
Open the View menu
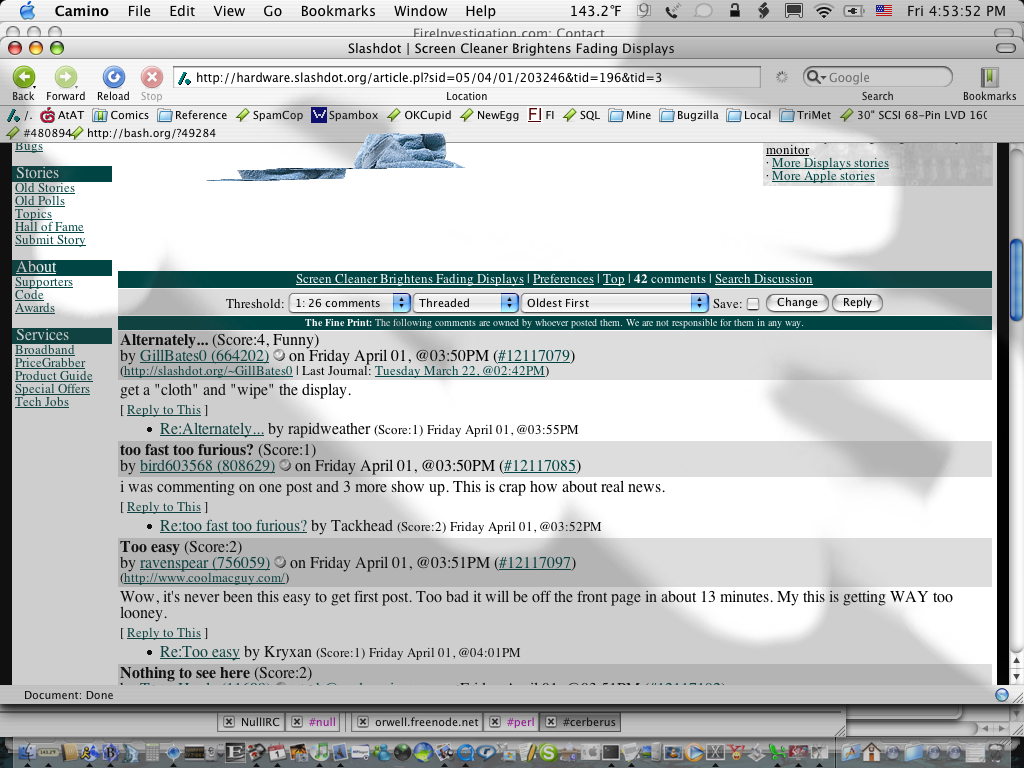(229, 11)
